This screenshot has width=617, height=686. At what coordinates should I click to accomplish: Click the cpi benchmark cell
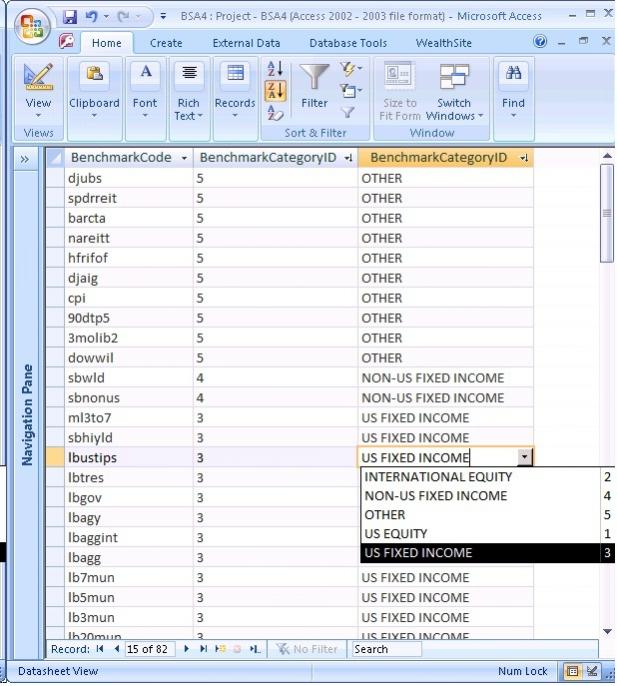click(x=129, y=298)
